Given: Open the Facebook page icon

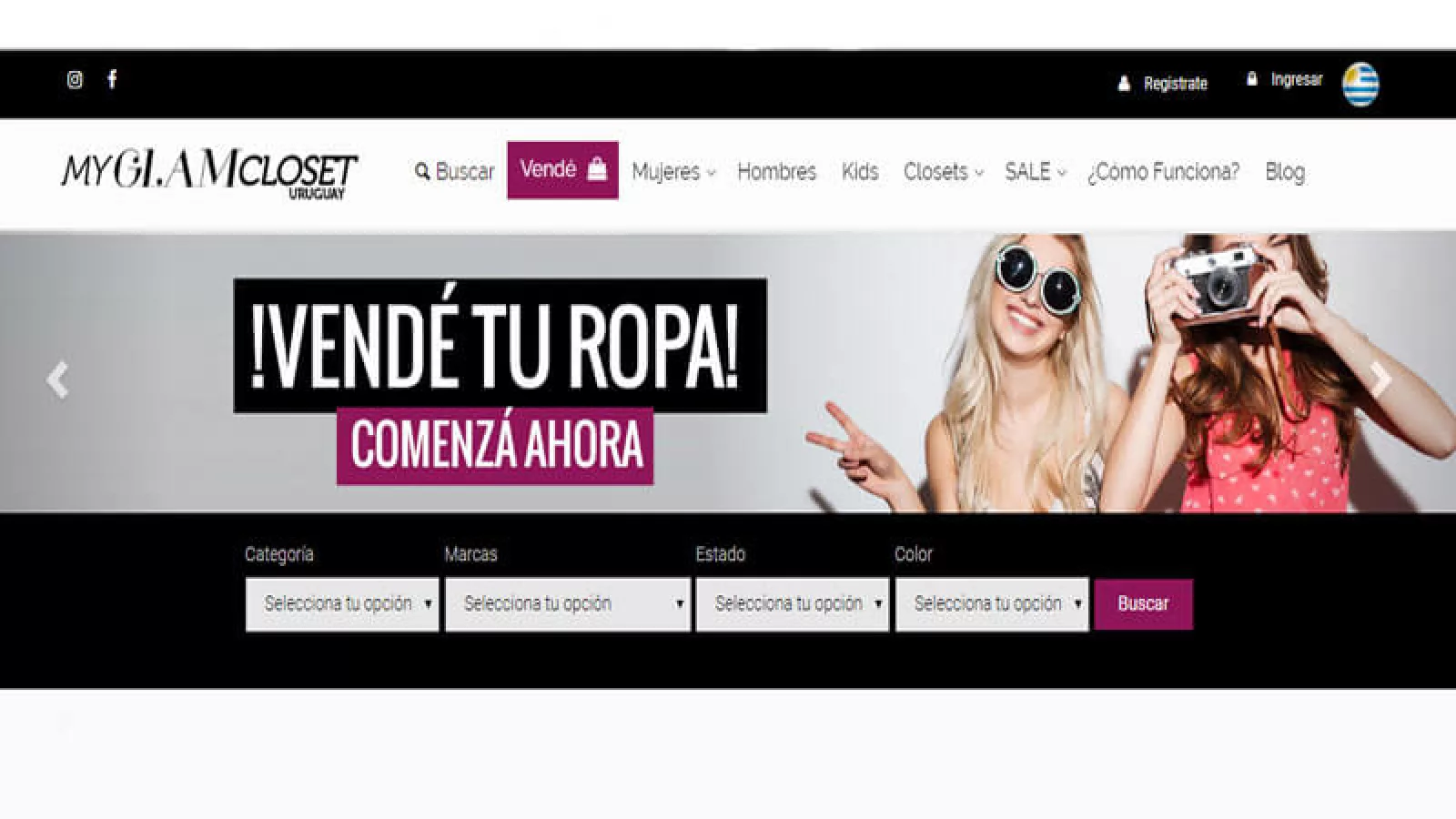Looking at the screenshot, I should (112, 79).
